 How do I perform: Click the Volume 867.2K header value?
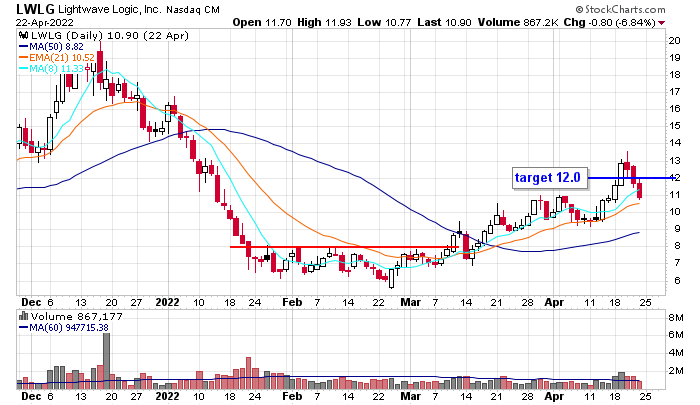coord(518,22)
